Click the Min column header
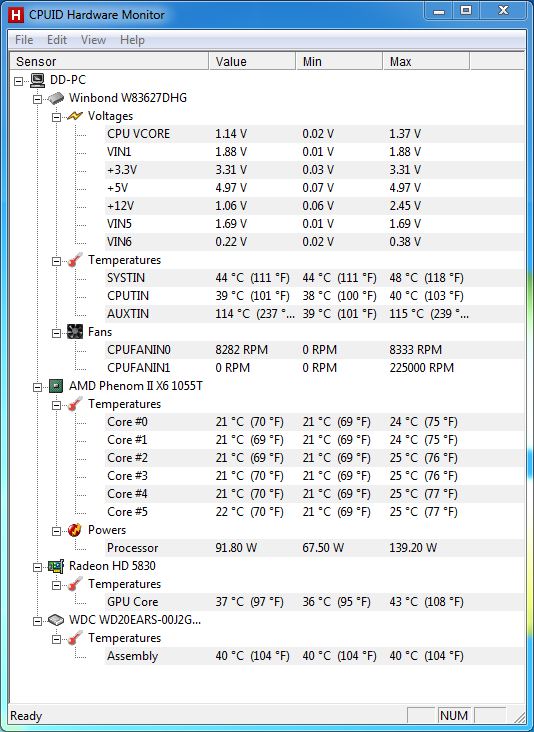Screen dimensions: 534x732 (x=339, y=62)
